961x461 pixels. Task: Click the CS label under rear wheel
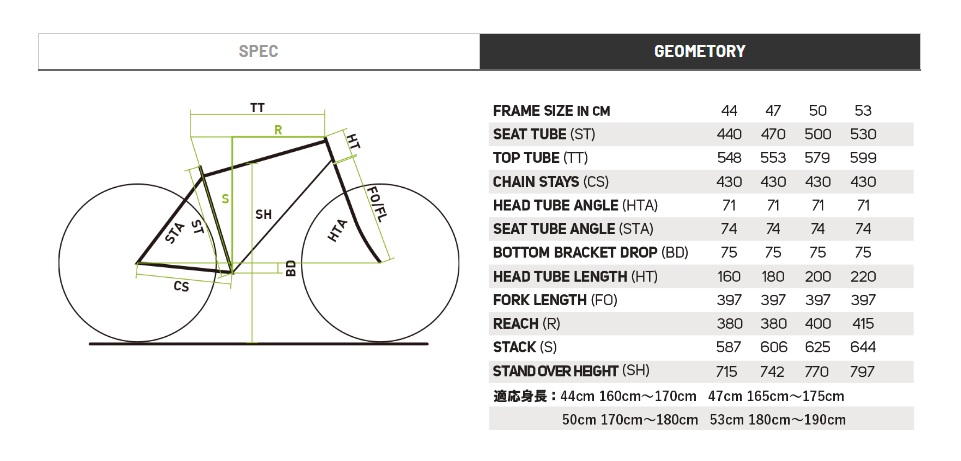pyautogui.click(x=181, y=286)
